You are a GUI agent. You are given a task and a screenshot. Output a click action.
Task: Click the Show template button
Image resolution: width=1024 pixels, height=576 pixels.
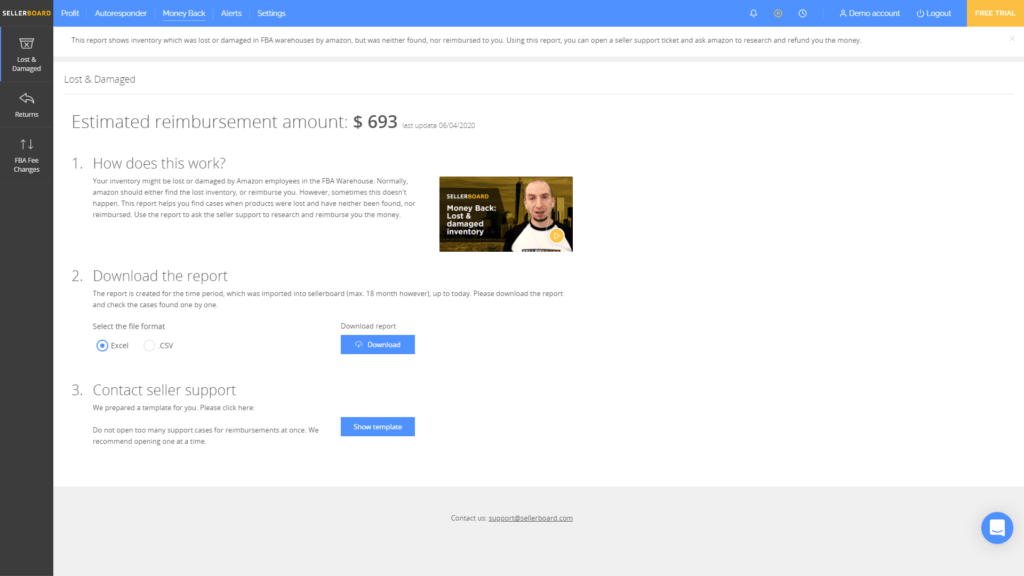[377, 427]
